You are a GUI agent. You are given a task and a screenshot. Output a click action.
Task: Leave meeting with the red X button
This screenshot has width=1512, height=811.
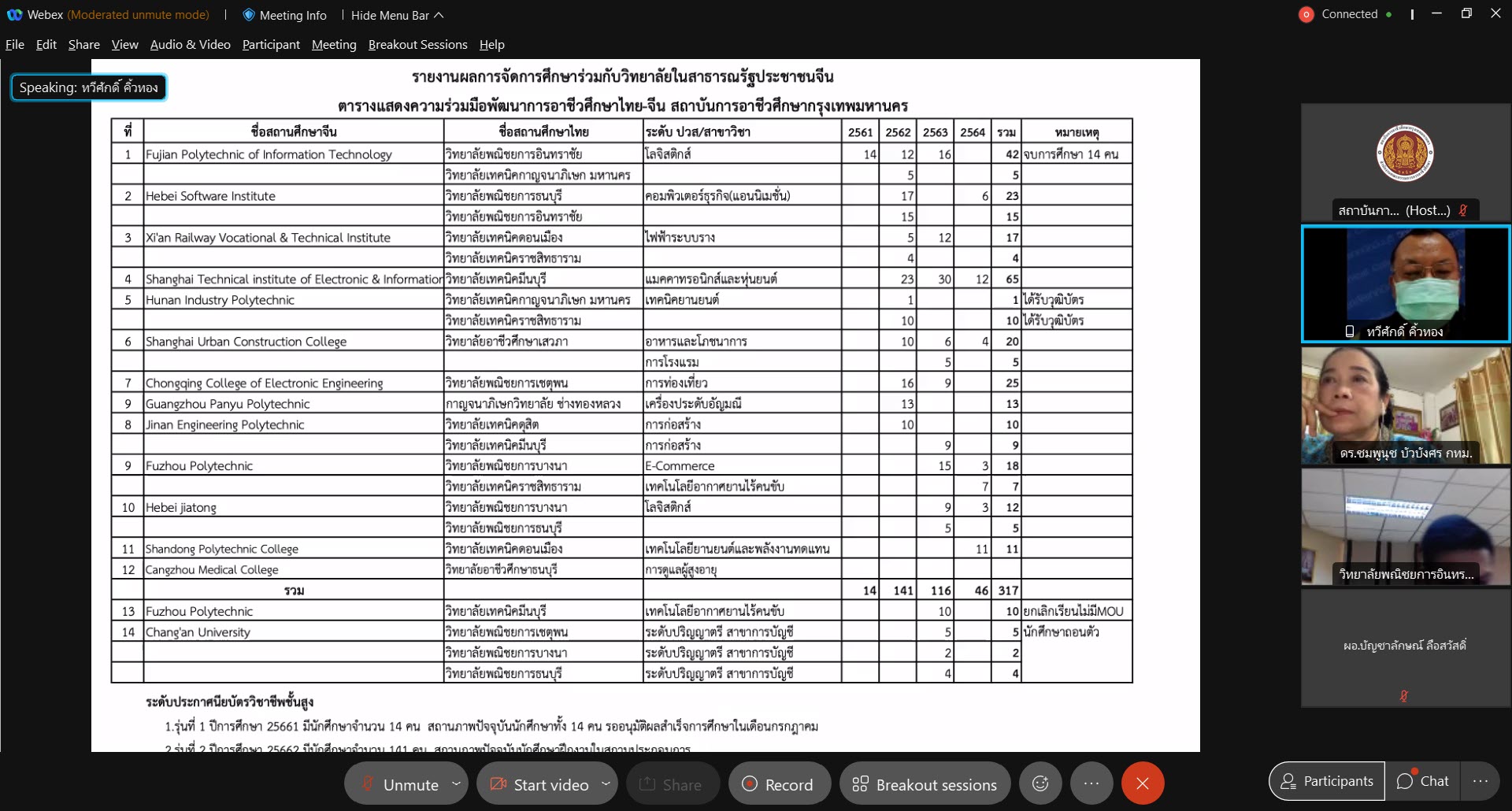(x=1143, y=783)
